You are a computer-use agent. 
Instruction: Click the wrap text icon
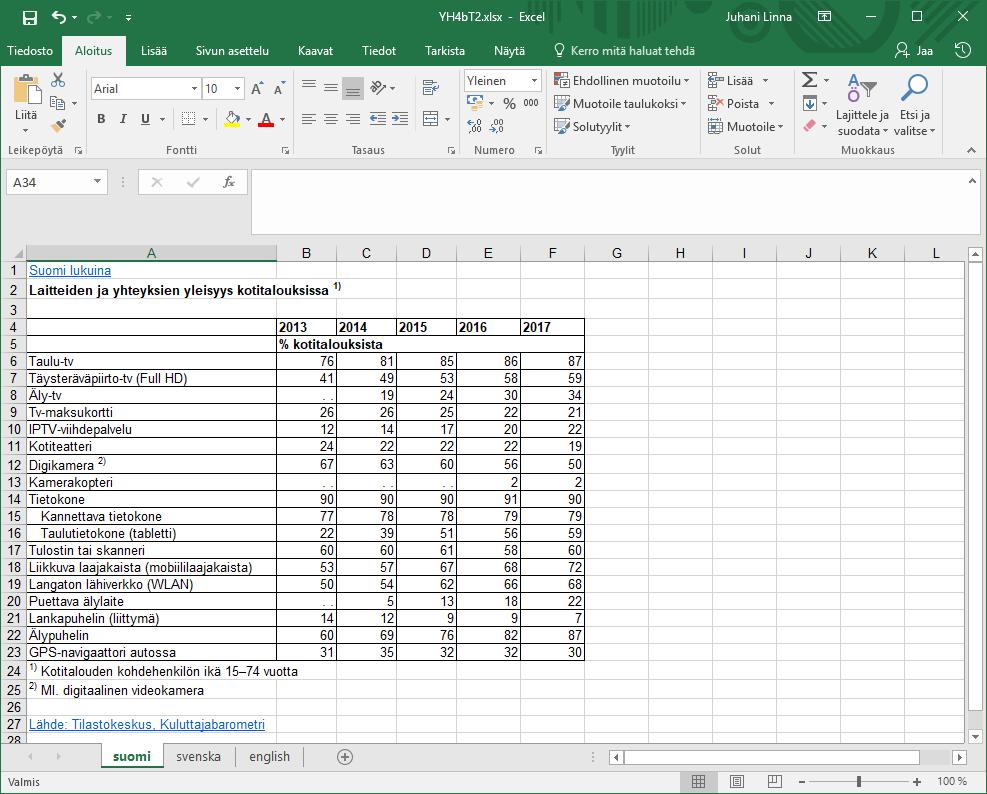pyautogui.click(x=431, y=88)
